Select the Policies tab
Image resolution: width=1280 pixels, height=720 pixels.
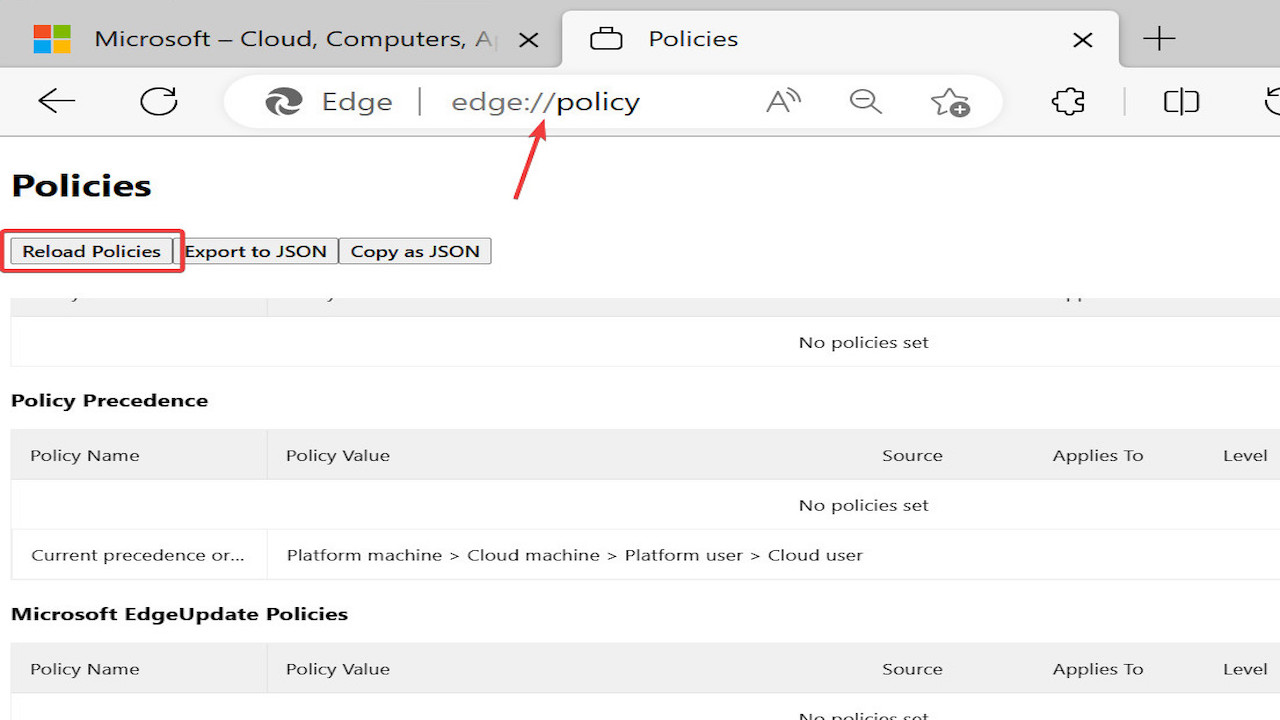pyautogui.click(x=692, y=38)
